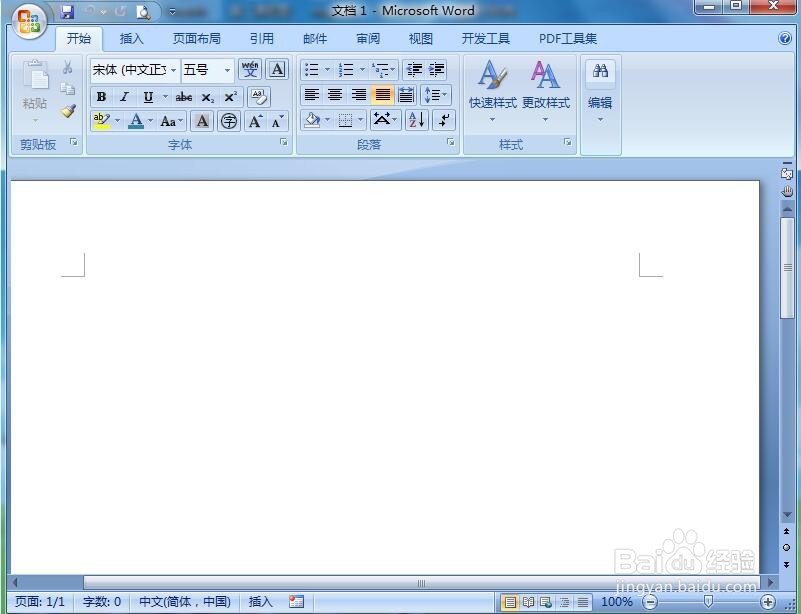Open the phonetic guide (wén) tool
Screen dimensions: 801x614
pos(250,69)
